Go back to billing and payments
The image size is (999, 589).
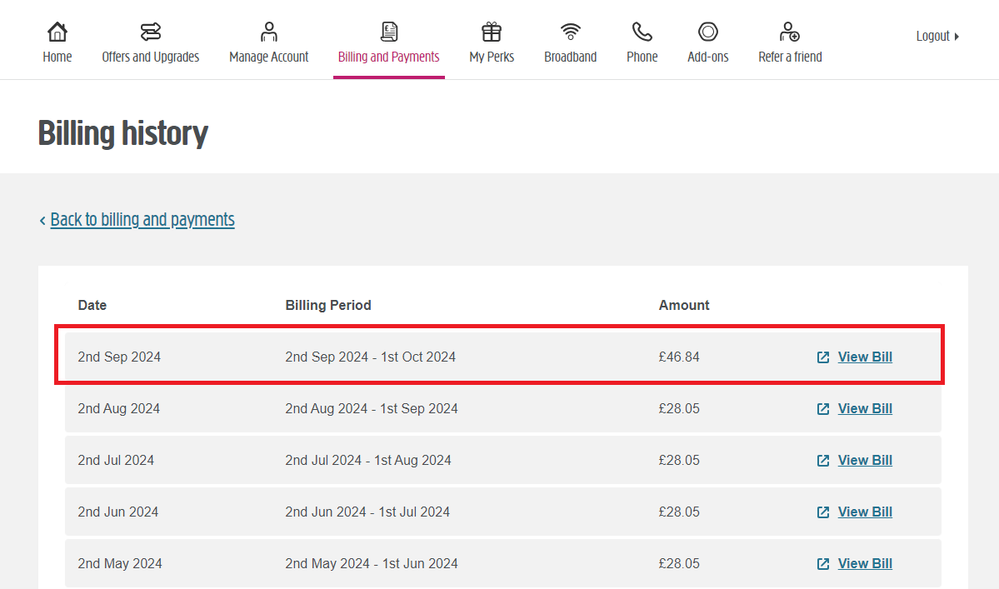[x=142, y=219]
